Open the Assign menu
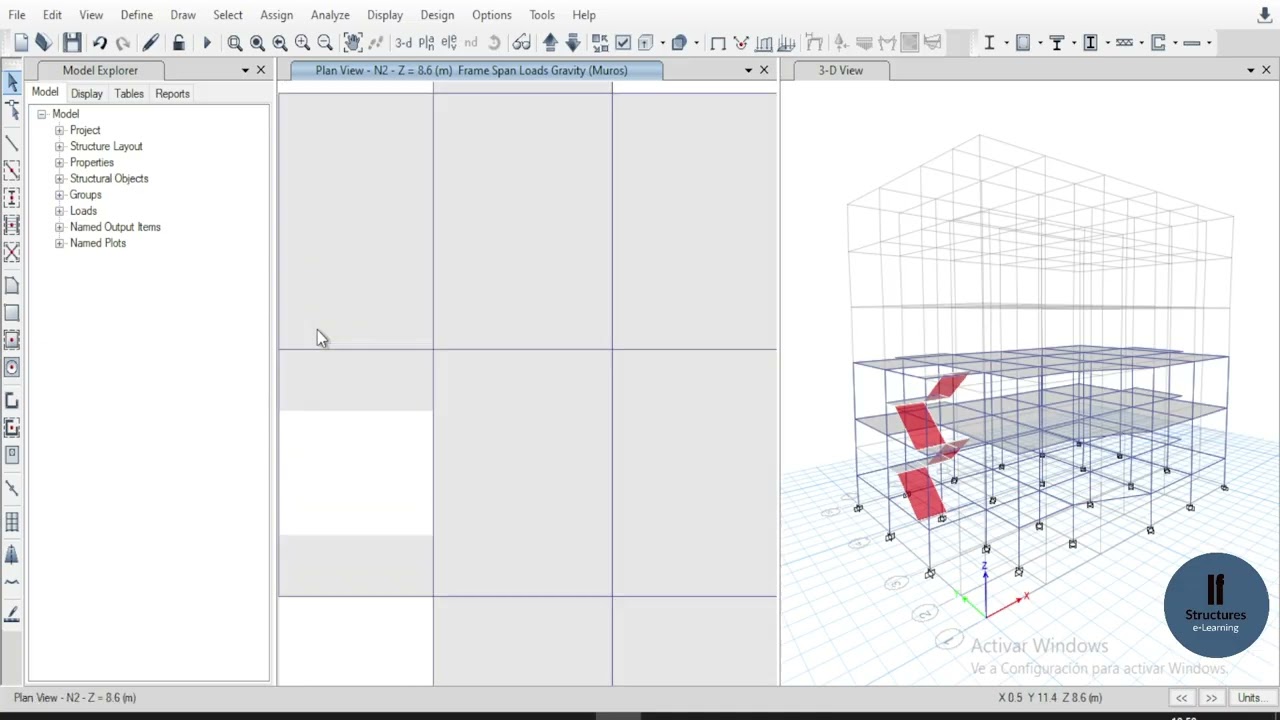This screenshot has width=1280, height=720. (277, 15)
